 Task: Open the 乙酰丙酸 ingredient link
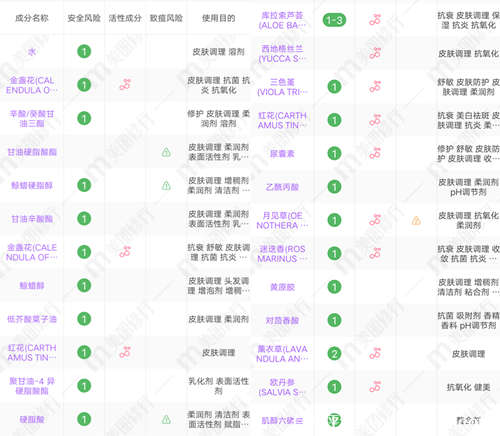click(282, 187)
